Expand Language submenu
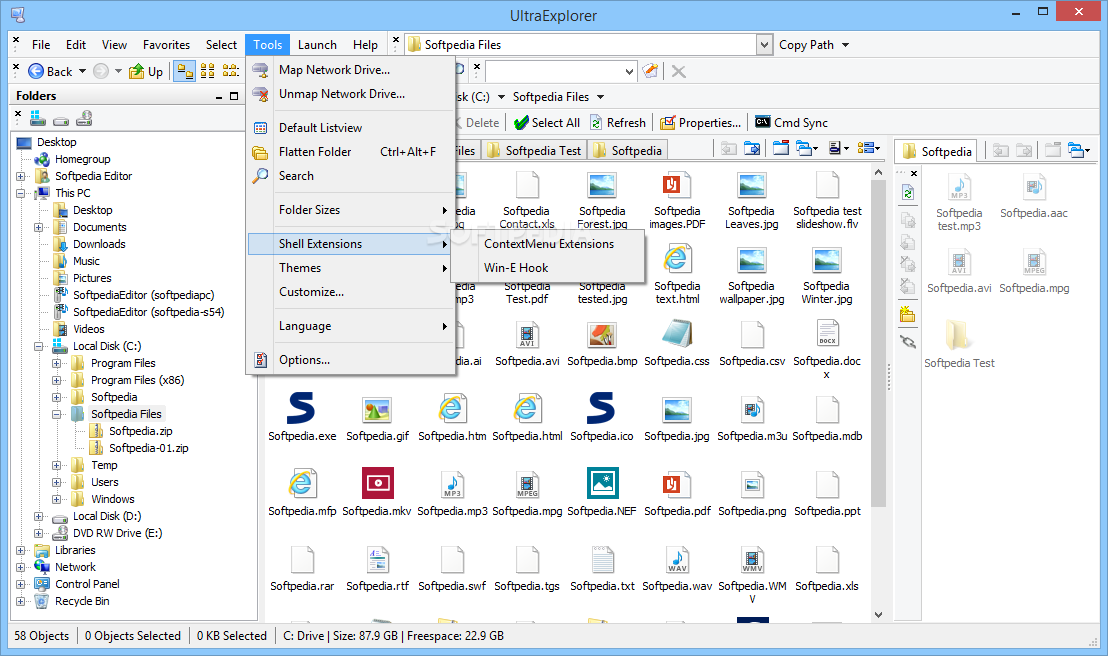Image resolution: width=1108 pixels, height=656 pixels. 350,325
